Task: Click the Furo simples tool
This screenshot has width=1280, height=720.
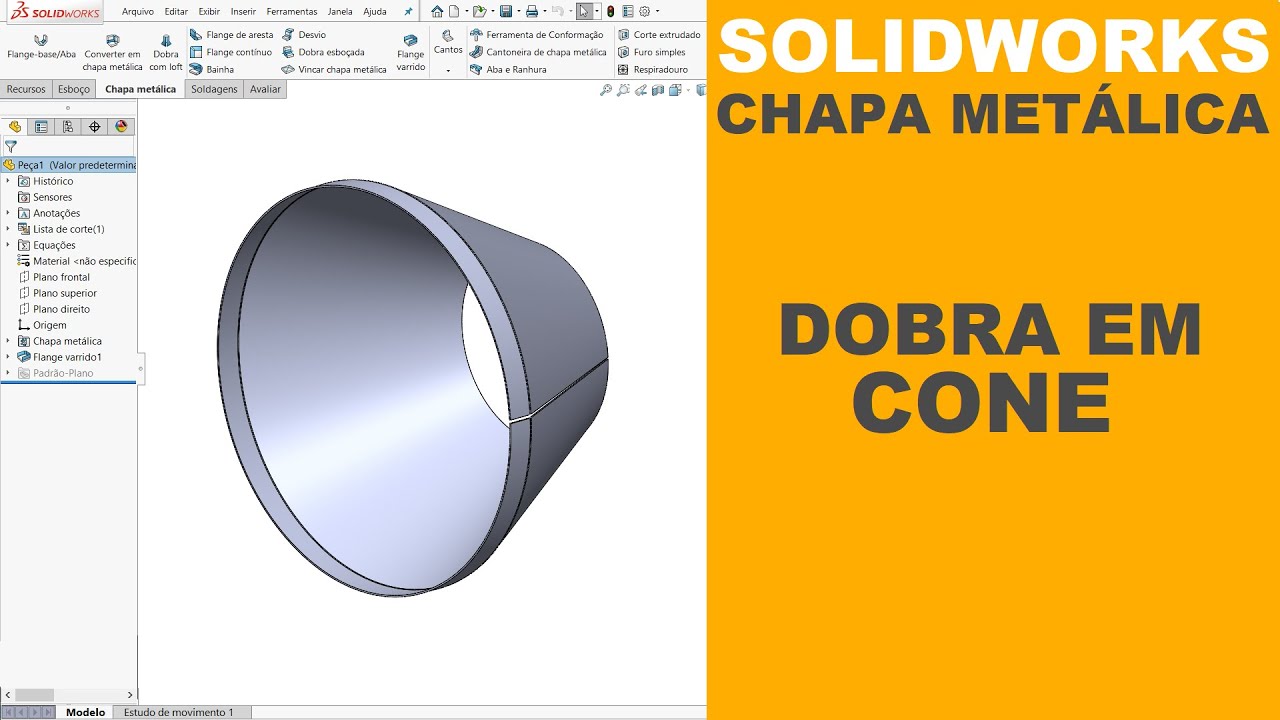Action: [651, 52]
